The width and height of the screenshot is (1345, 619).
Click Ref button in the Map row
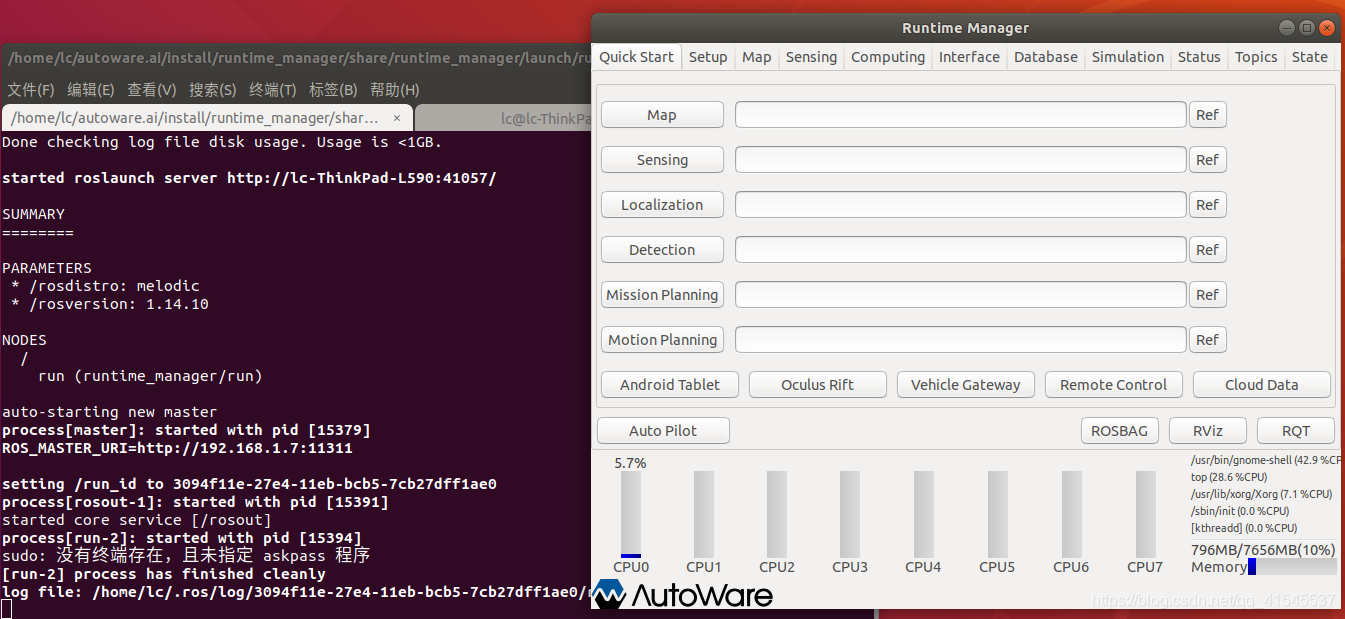[1207, 115]
